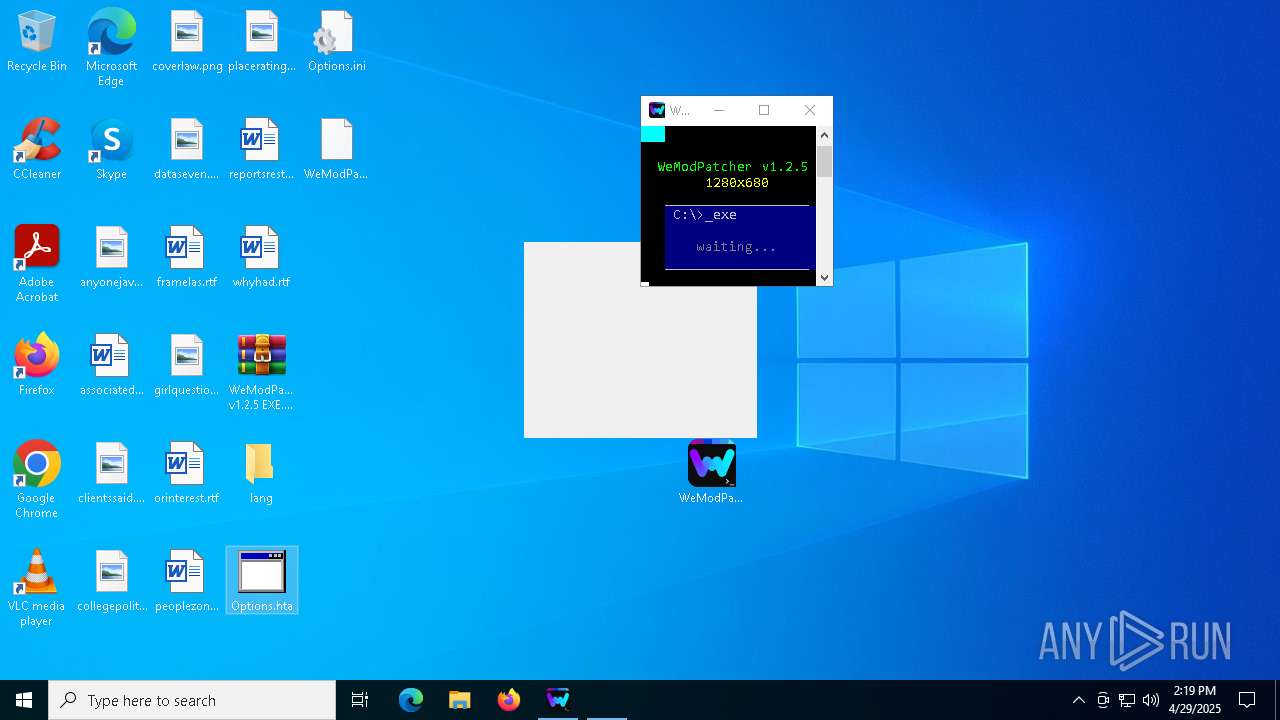The height and width of the screenshot is (720, 1280).
Task: Select coverlaw.png file on desktop
Action: tap(187, 41)
